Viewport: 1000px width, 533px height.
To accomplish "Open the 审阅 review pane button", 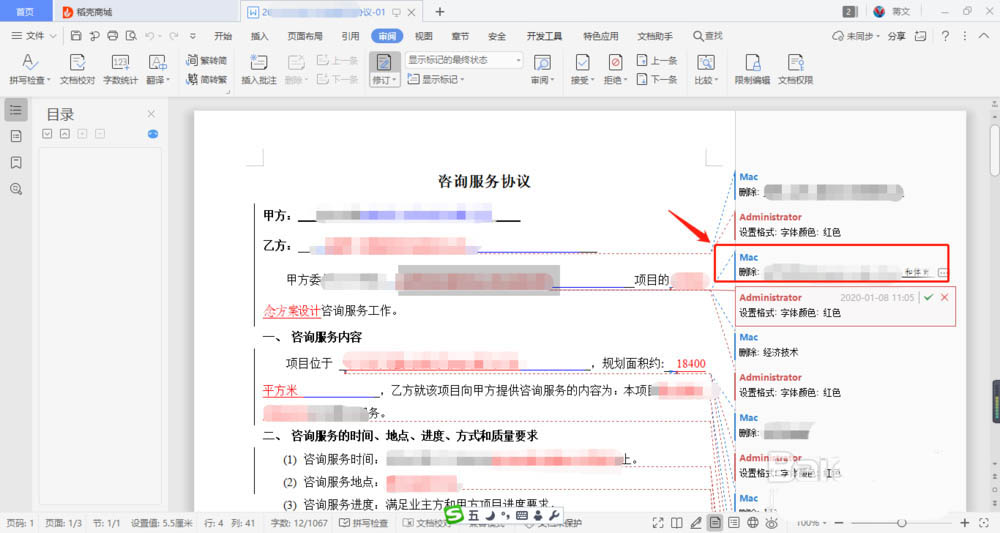I will (543, 69).
